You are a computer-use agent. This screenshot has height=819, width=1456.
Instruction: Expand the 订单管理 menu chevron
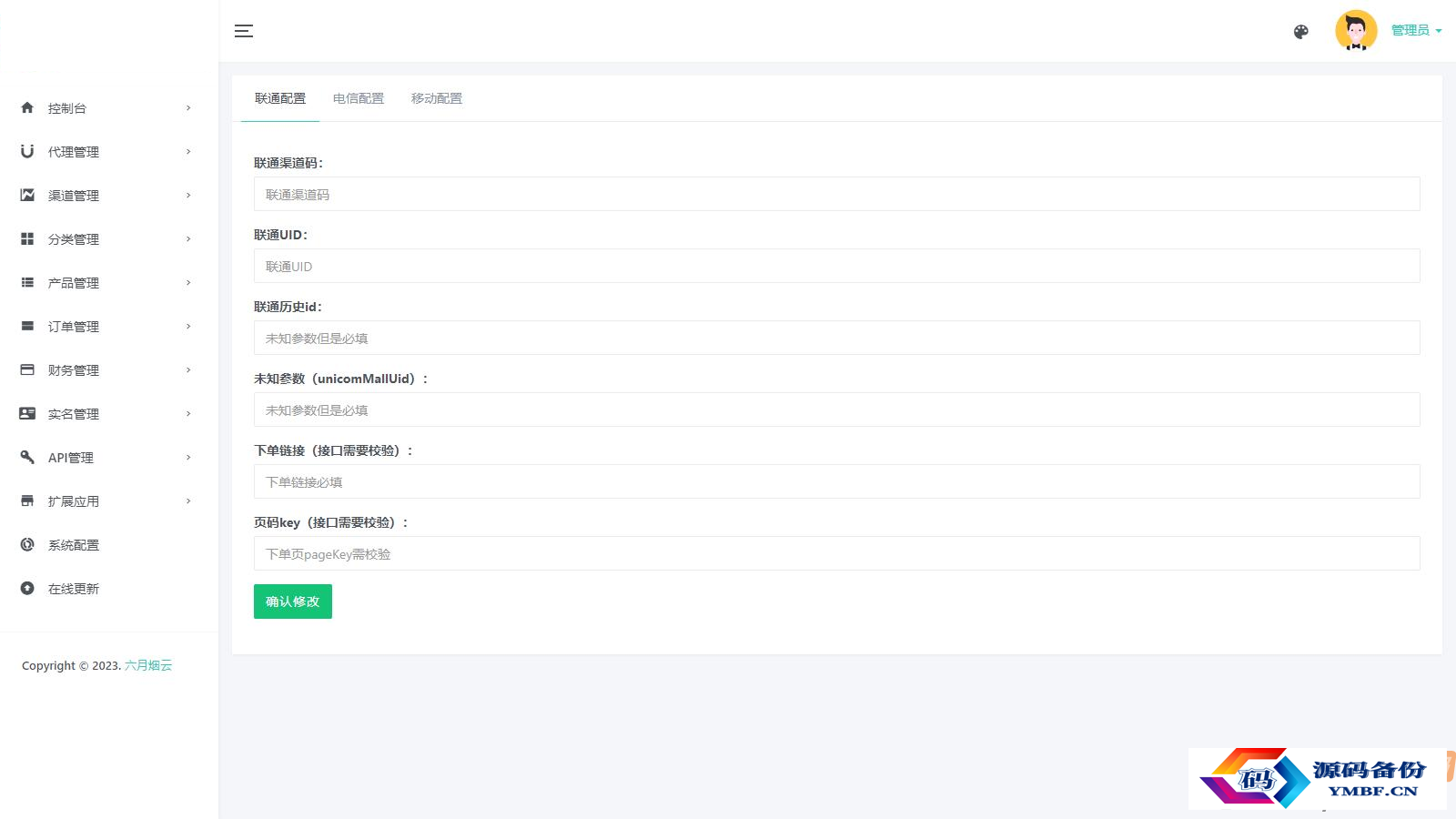pos(188,326)
